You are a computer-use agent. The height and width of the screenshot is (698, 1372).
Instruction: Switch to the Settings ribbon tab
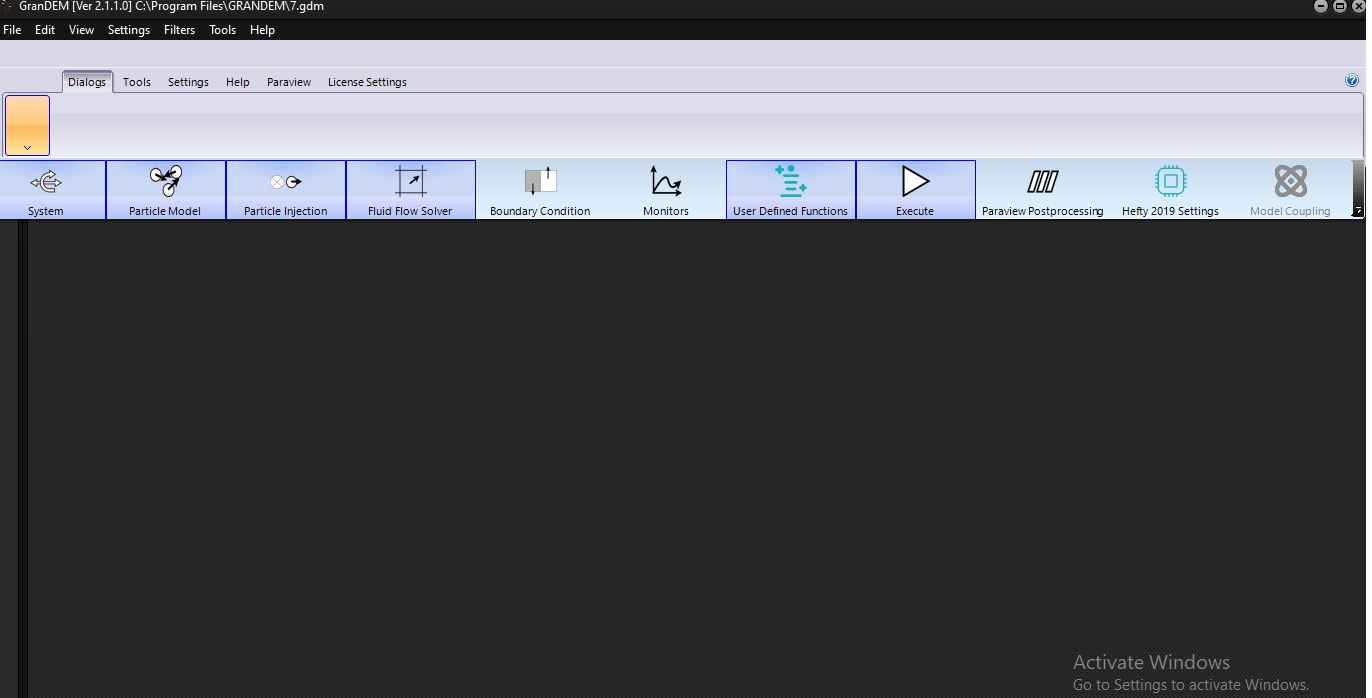coord(188,82)
